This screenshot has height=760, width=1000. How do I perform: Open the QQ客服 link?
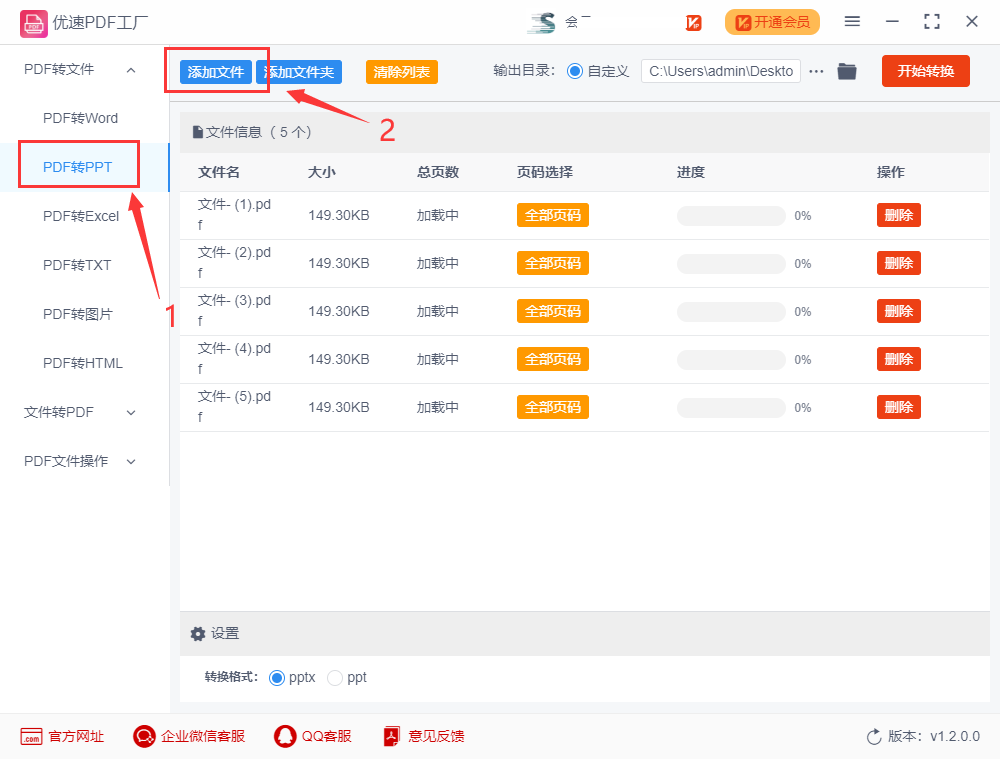coord(327,736)
